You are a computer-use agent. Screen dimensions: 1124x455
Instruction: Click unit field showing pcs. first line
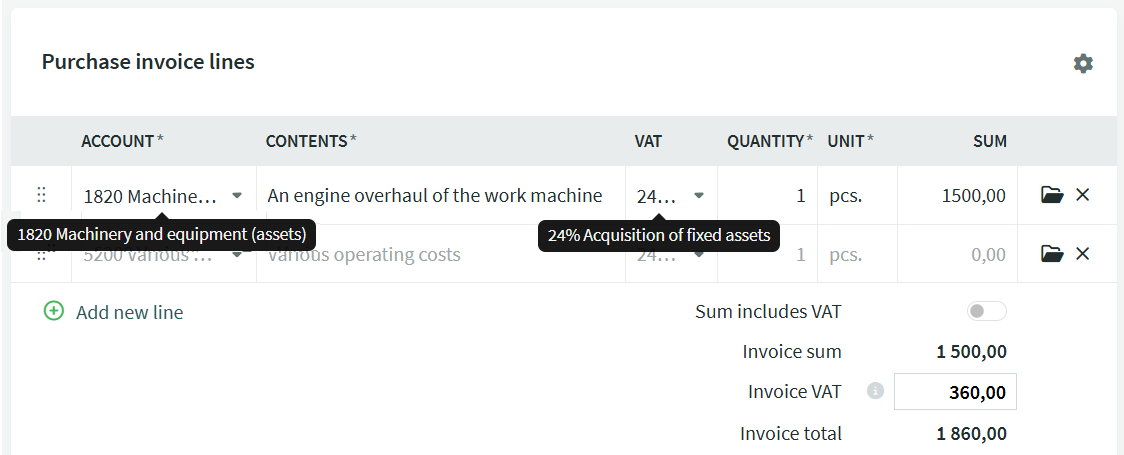(x=856, y=195)
